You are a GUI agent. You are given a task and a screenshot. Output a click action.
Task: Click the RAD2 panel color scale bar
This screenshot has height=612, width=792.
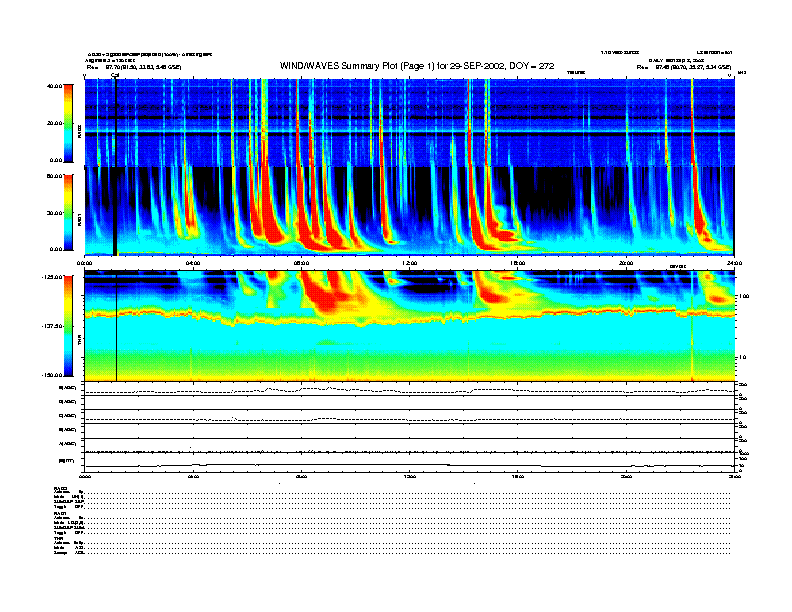[68, 123]
